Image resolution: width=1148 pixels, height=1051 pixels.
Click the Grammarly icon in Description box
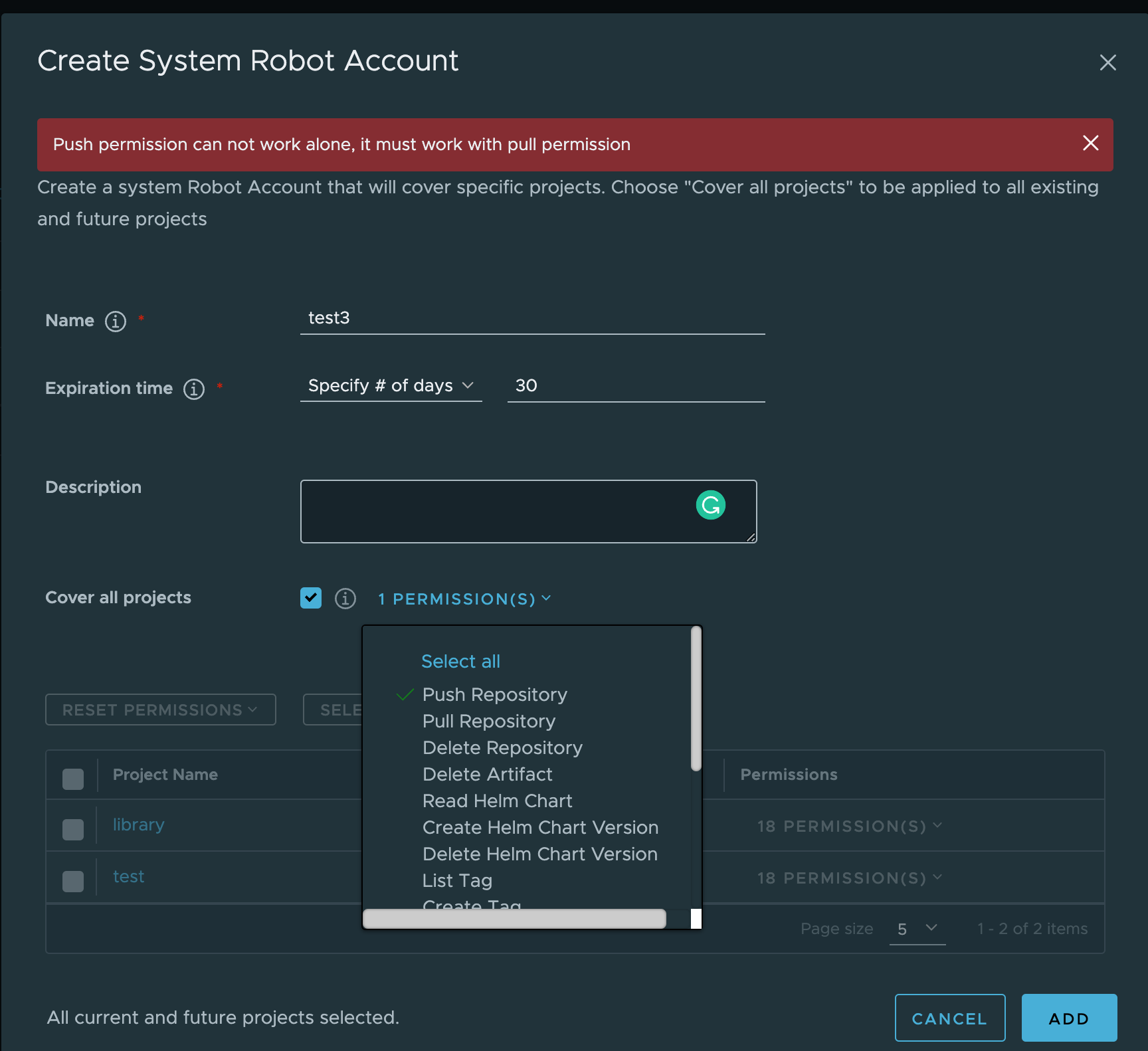coord(710,505)
